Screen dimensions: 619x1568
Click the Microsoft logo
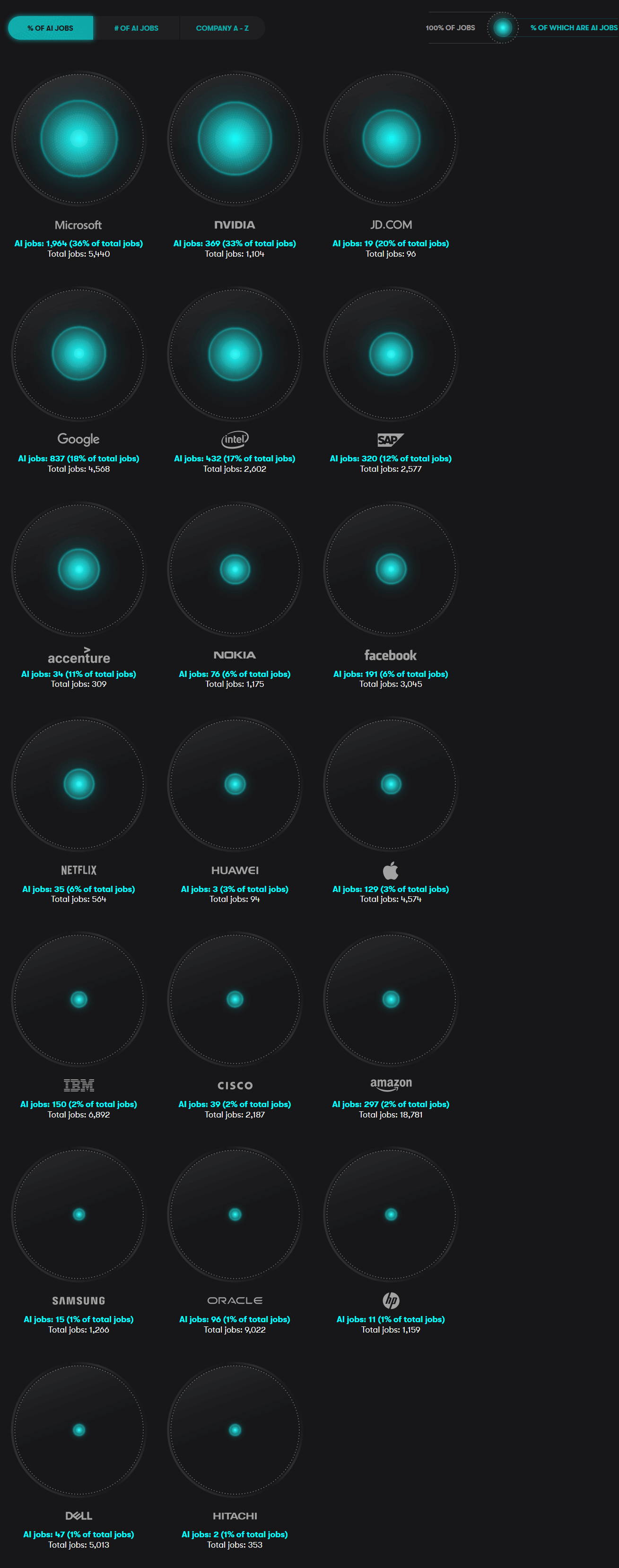pos(78,225)
